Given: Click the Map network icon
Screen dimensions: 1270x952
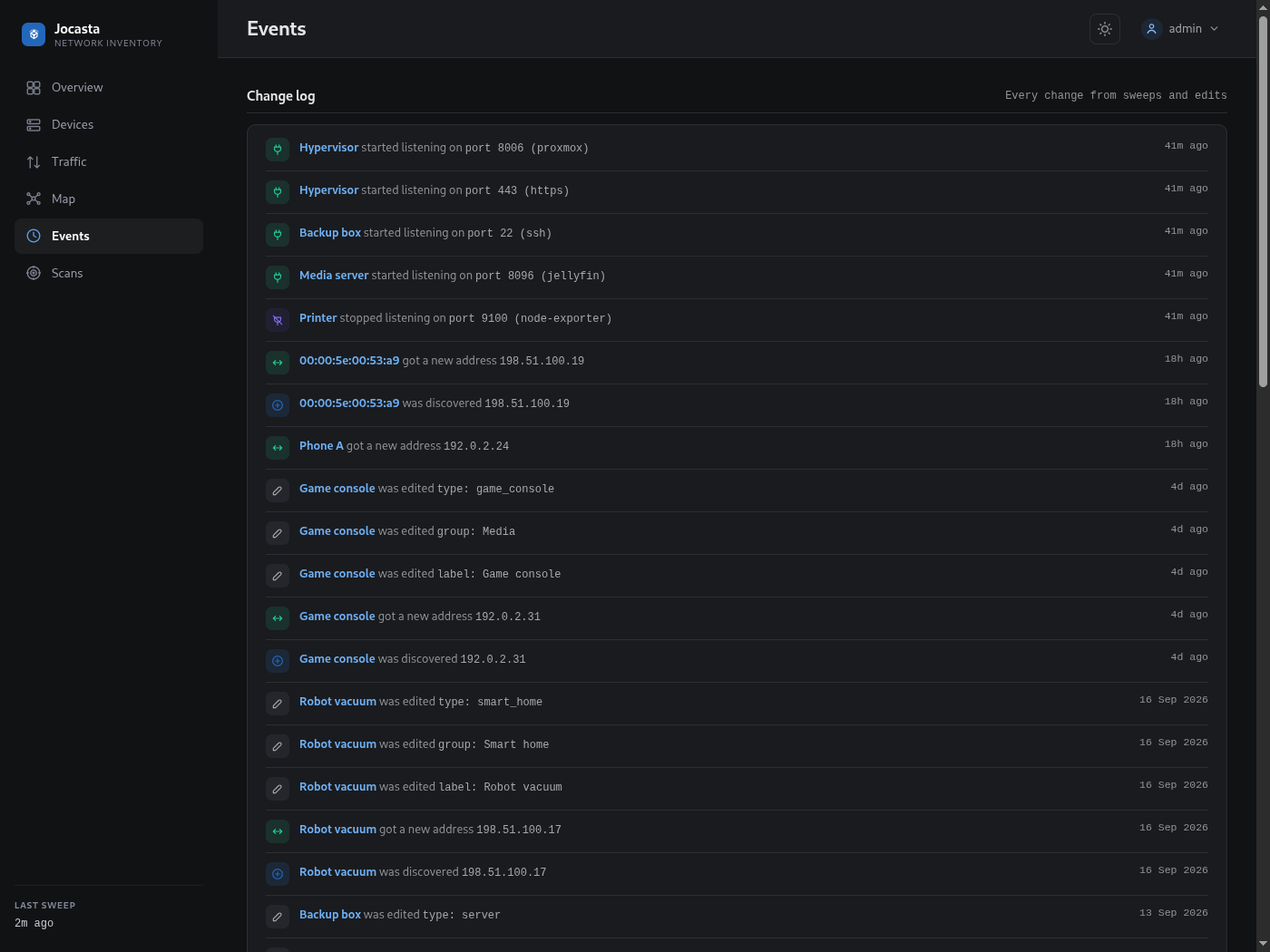Looking at the screenshot, I should click(34, 199).
